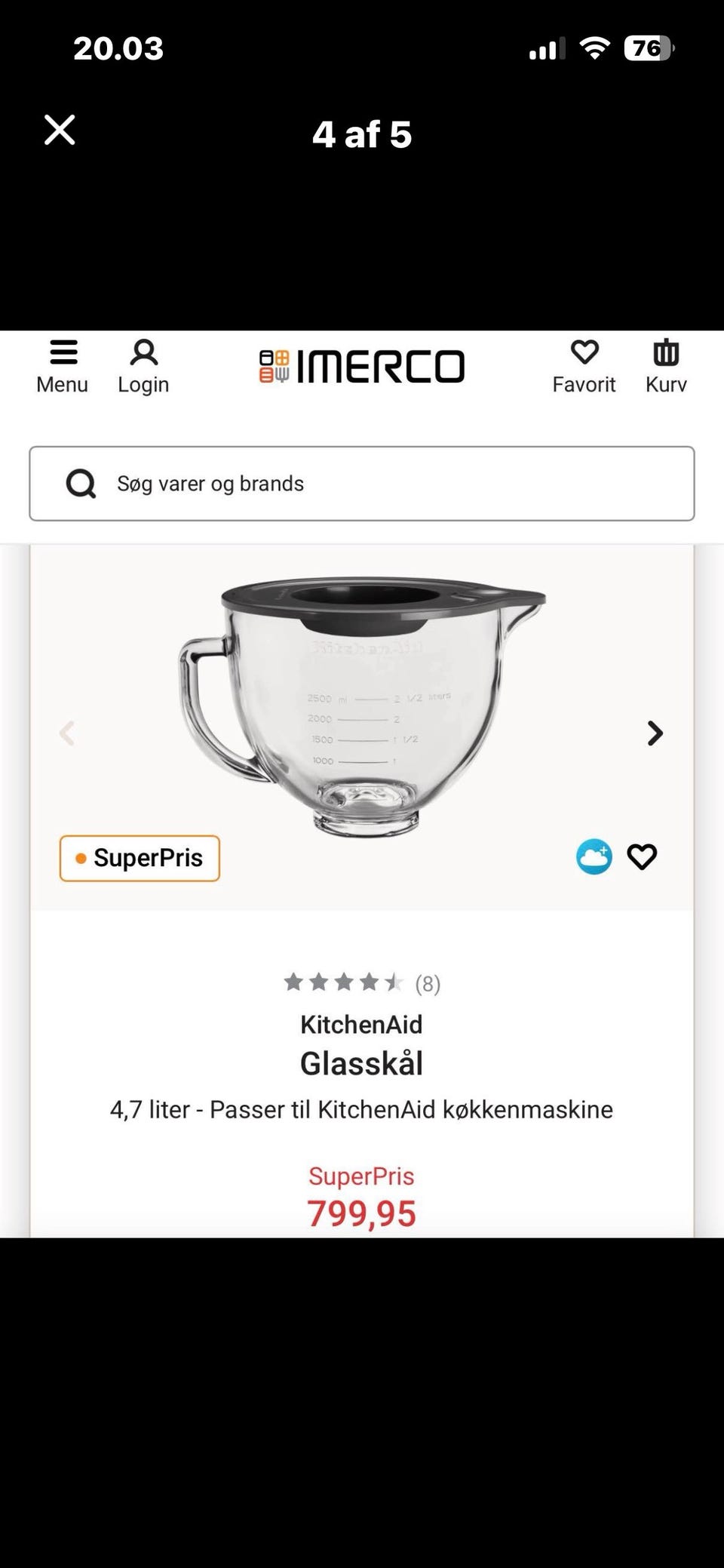Tap the '4 af 5' image counter
724x1568 pixels.
click(362, 134)
